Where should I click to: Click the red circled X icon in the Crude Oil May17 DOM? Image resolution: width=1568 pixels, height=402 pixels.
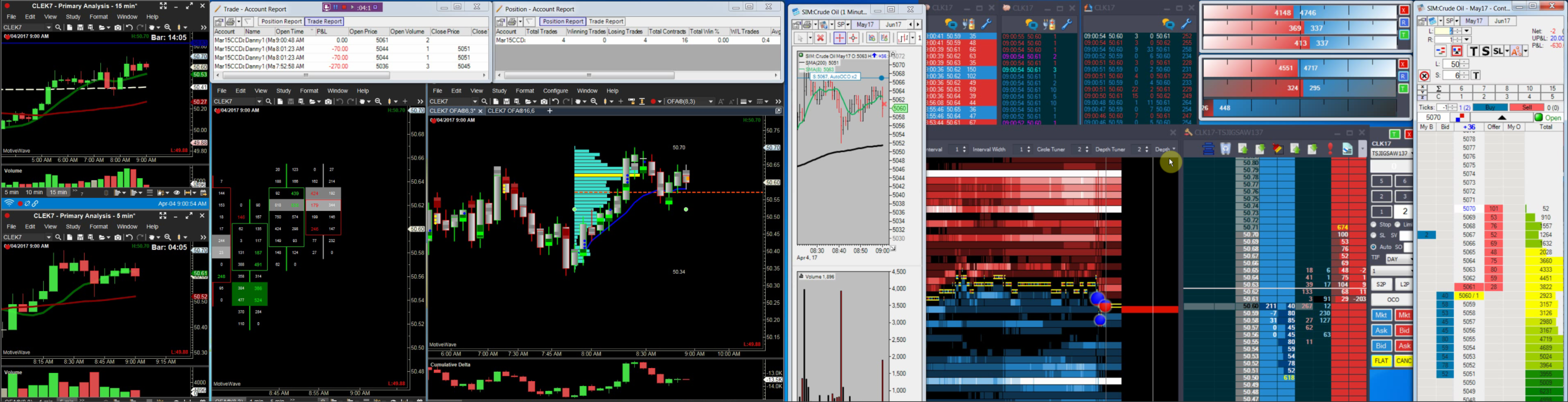1424,76
